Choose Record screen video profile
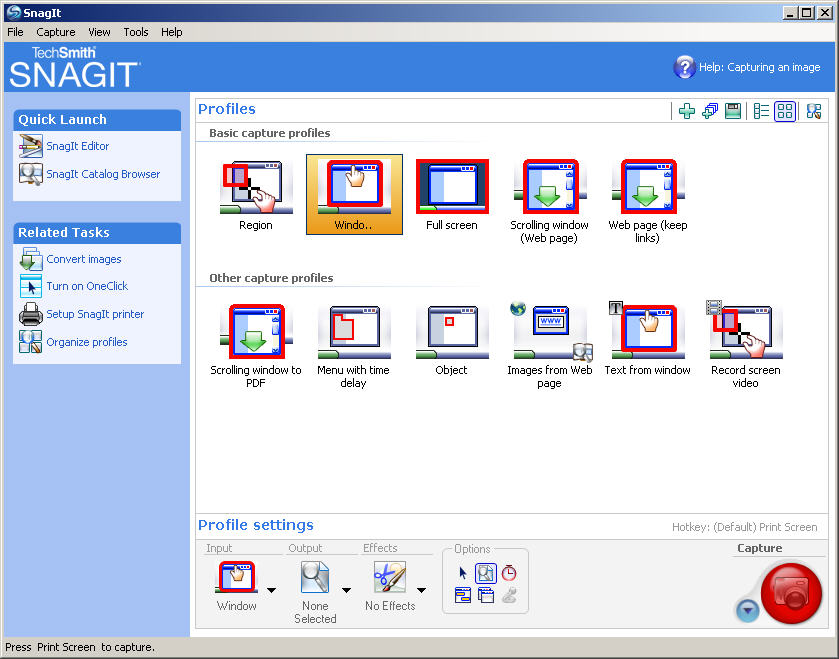The height and width of the screenshot is (659, 839). 745,346
